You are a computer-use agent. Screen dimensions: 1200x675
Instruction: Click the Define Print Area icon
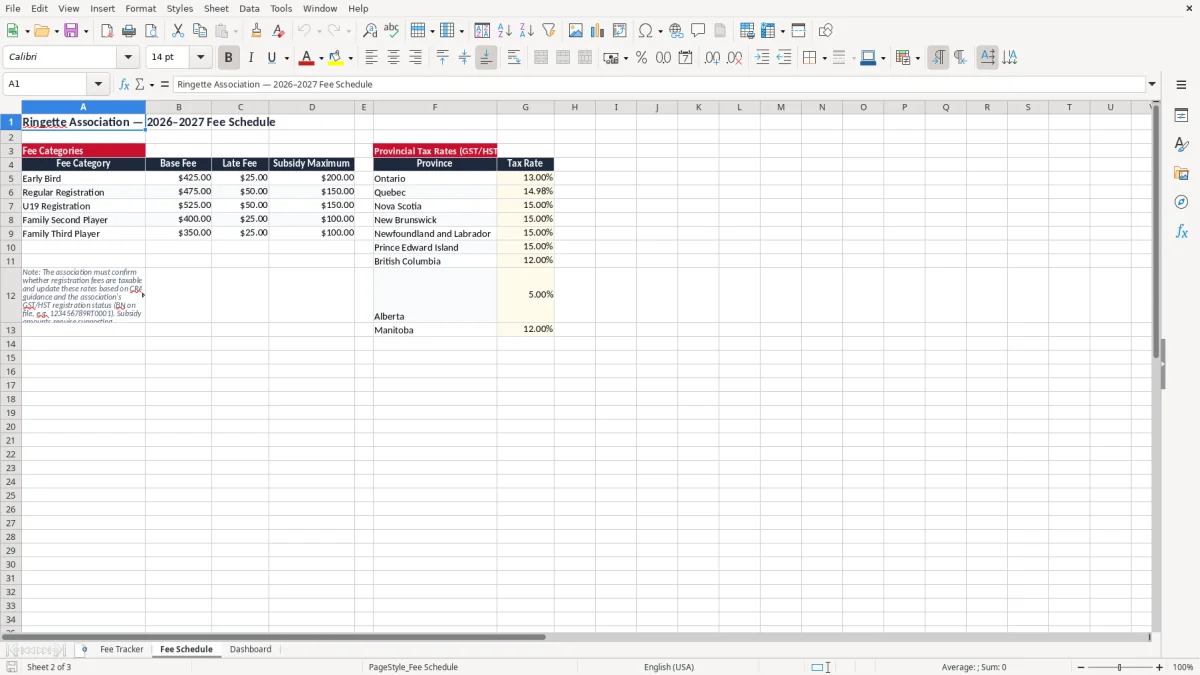pos(747,31)
